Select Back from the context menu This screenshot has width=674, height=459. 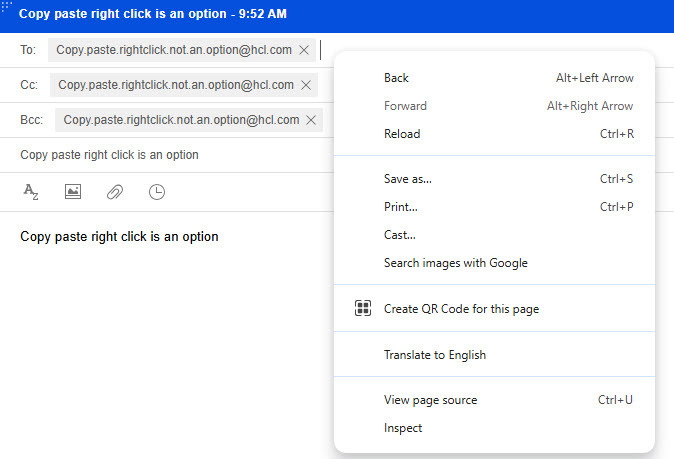(396, 78)
